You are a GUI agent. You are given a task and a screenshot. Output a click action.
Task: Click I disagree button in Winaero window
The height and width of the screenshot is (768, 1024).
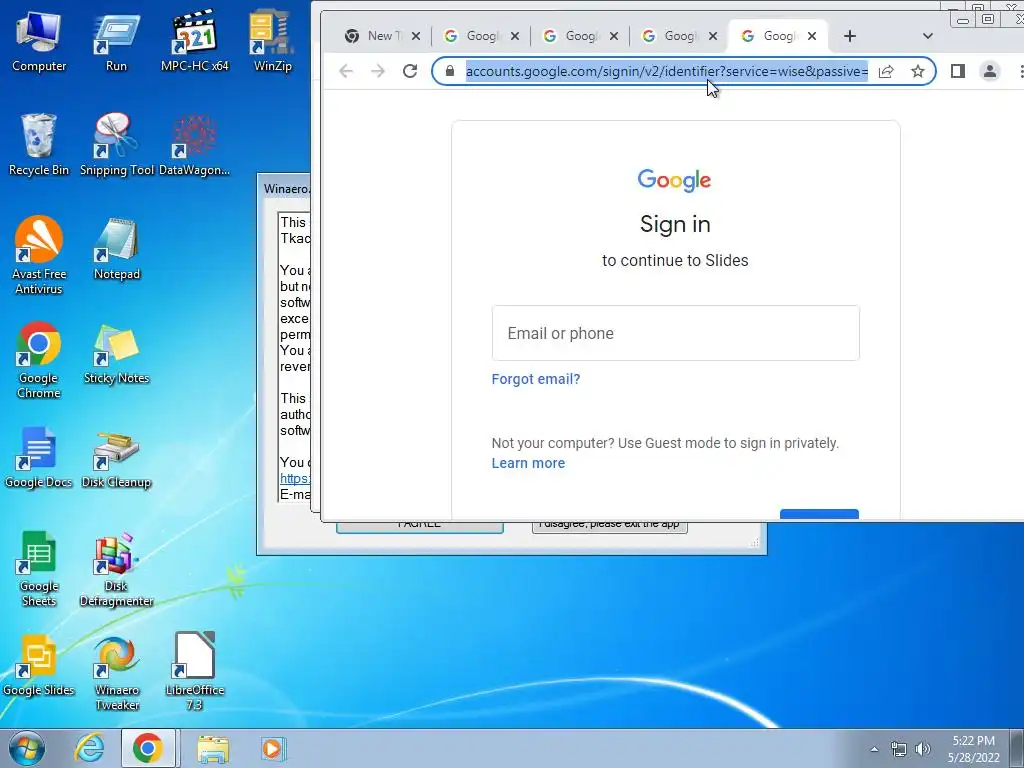[x=609, y=526]
